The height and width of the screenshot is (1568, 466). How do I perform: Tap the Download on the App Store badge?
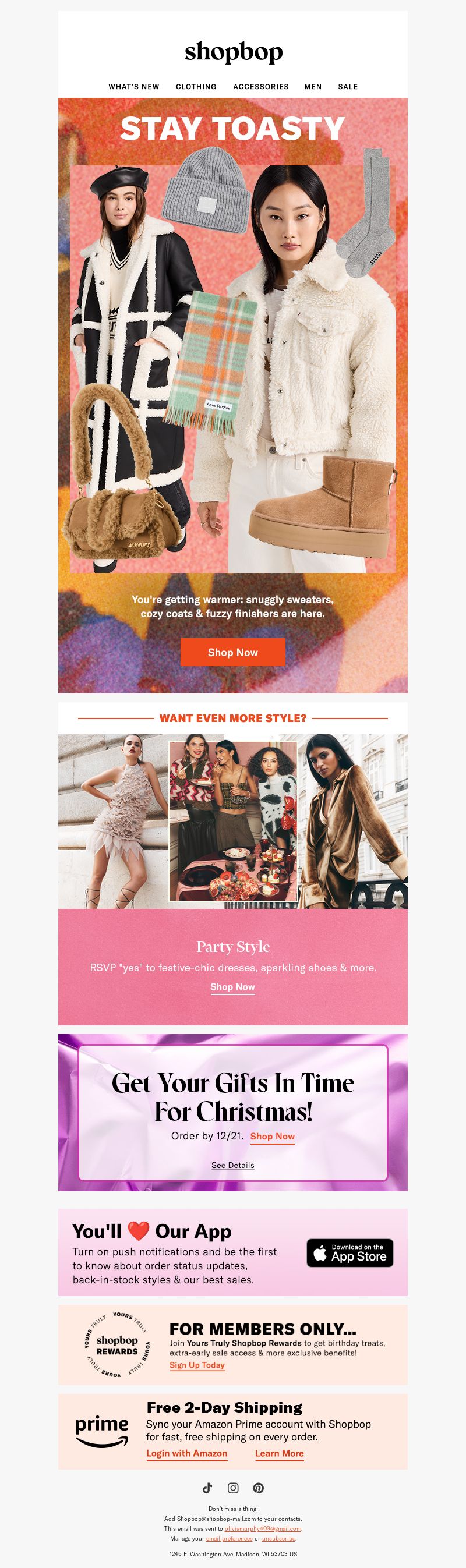pyautogui.click(x=349, y=1254)
